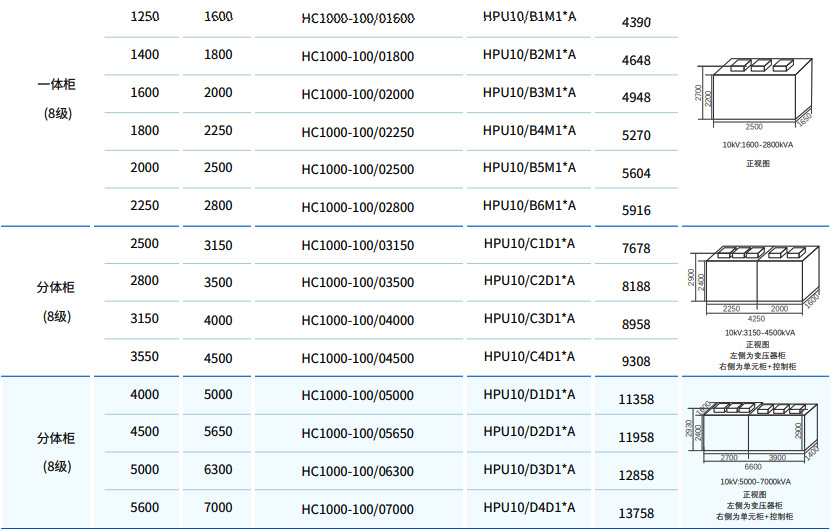Click weight value 9308
Image resolution: width=831 pixels, height=530 pixels.
[636, 362]
